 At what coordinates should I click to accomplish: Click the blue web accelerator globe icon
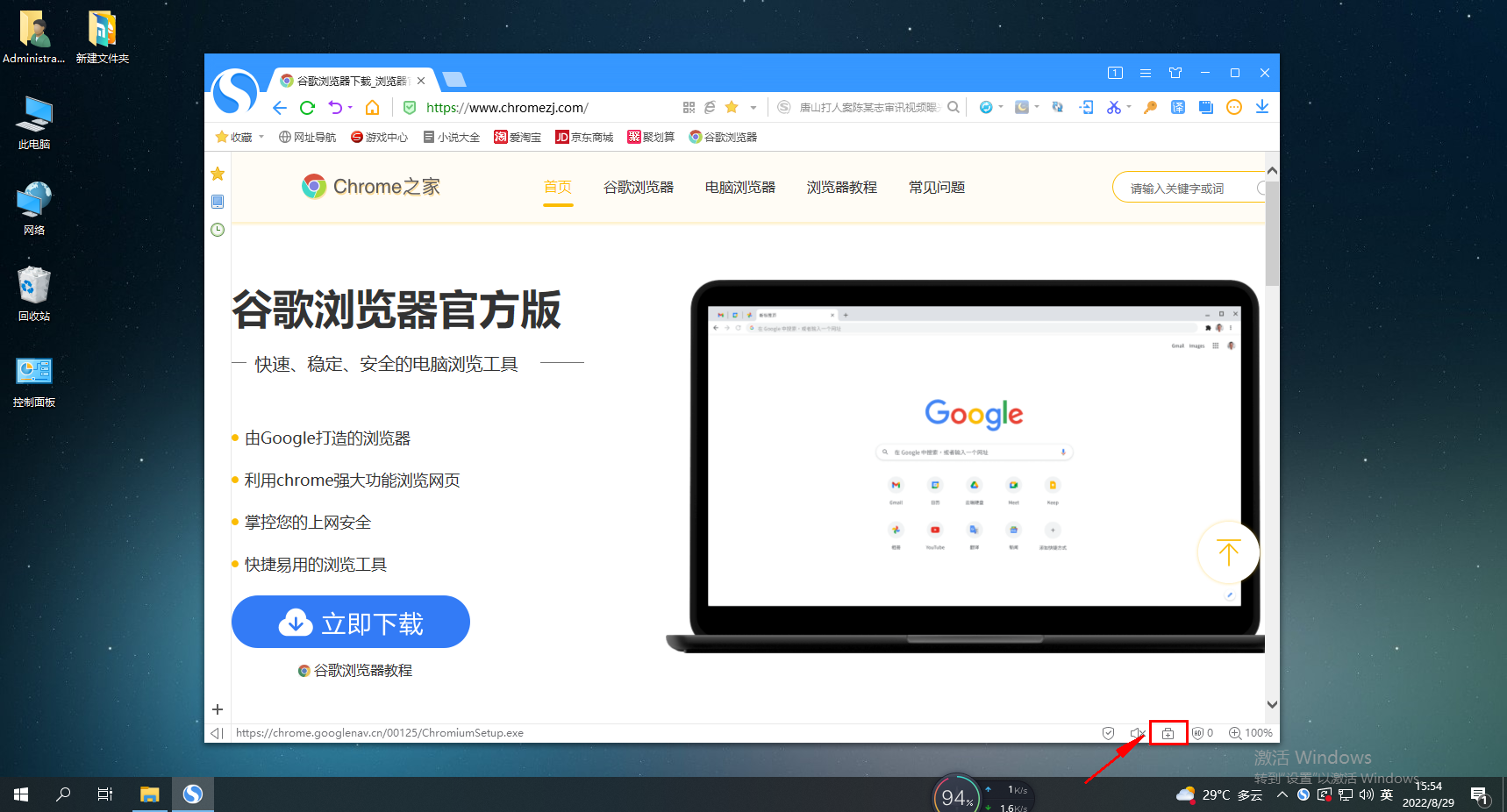(986, 107)
